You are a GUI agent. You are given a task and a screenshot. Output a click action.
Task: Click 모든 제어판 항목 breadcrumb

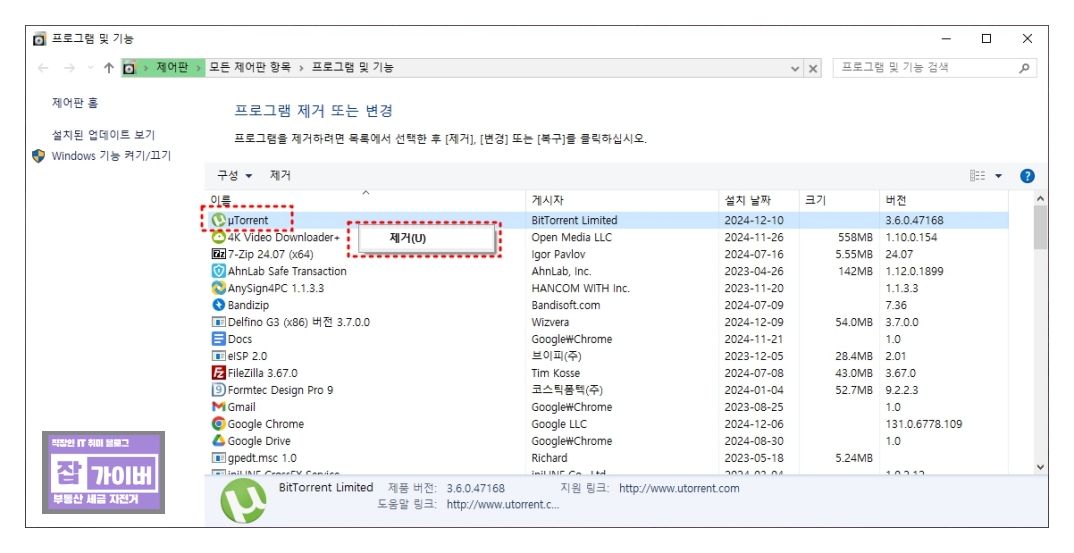tap(250, 67)
